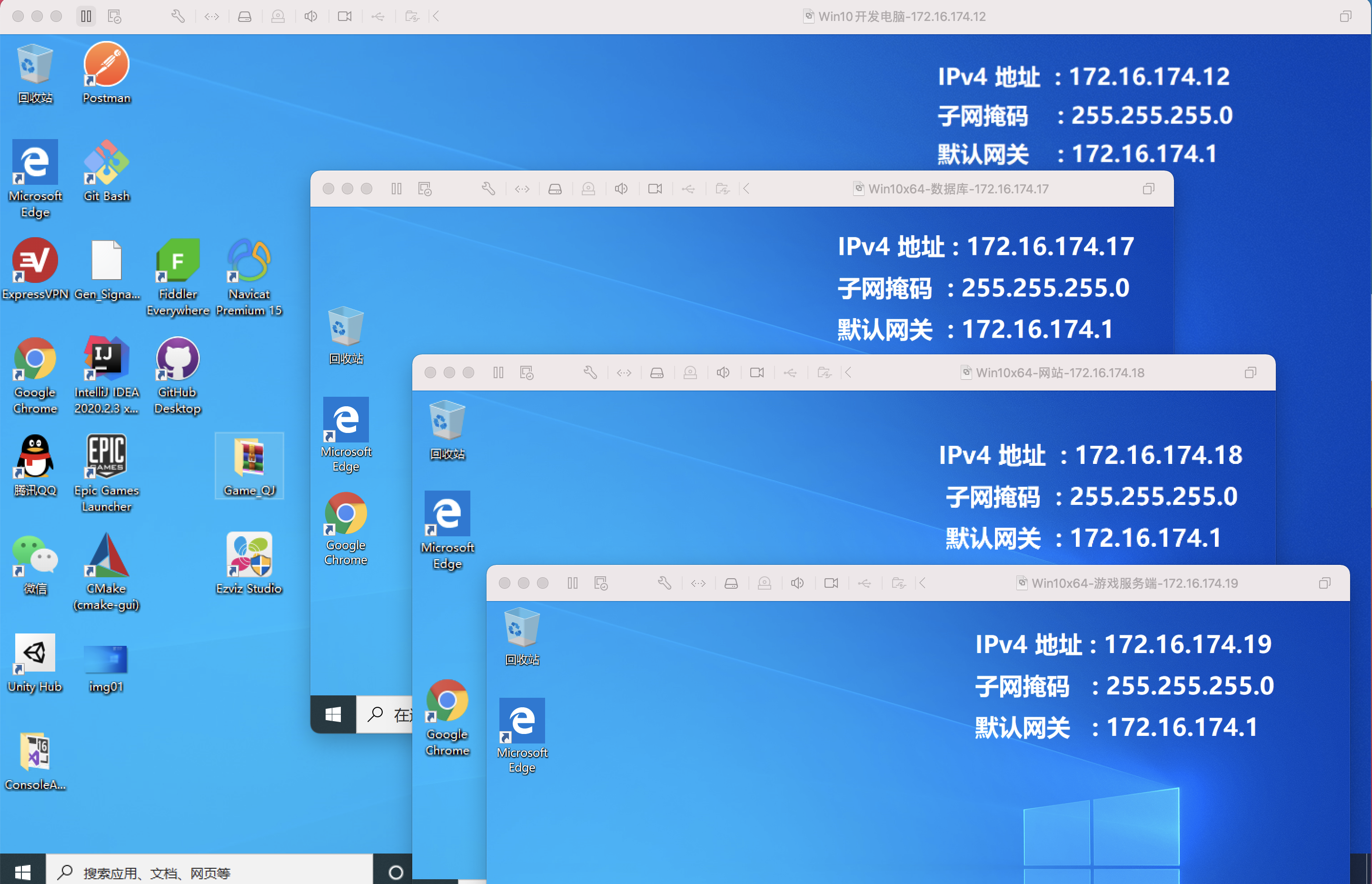Image resolution: width=1372 pixels, height=884 pixels.
Task: Open Git Bash shortcut
Action: [x=106, y=163]
